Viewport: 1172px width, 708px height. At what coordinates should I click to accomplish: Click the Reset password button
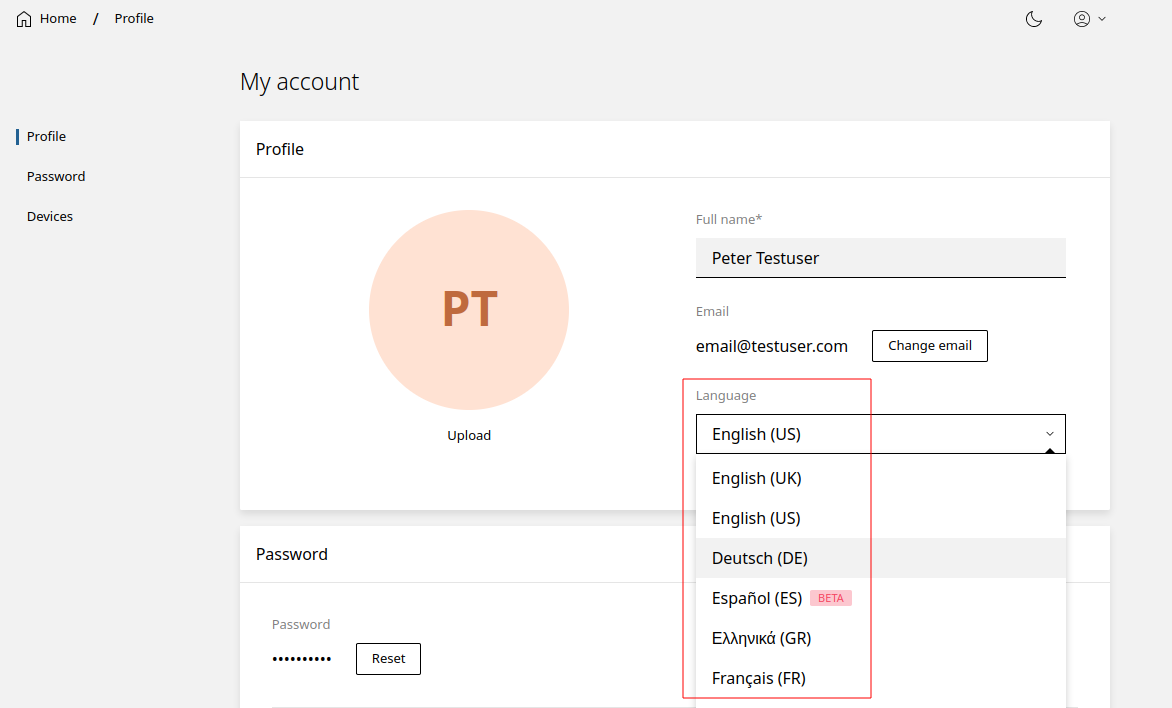[388, 659]
